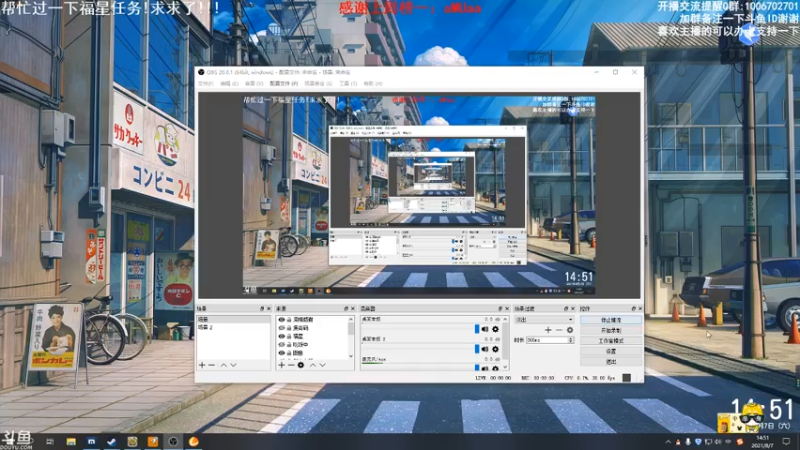This screenshot has width=800, height=450.
Task: Toggle the lock on the top source
Action: (289, 320)
